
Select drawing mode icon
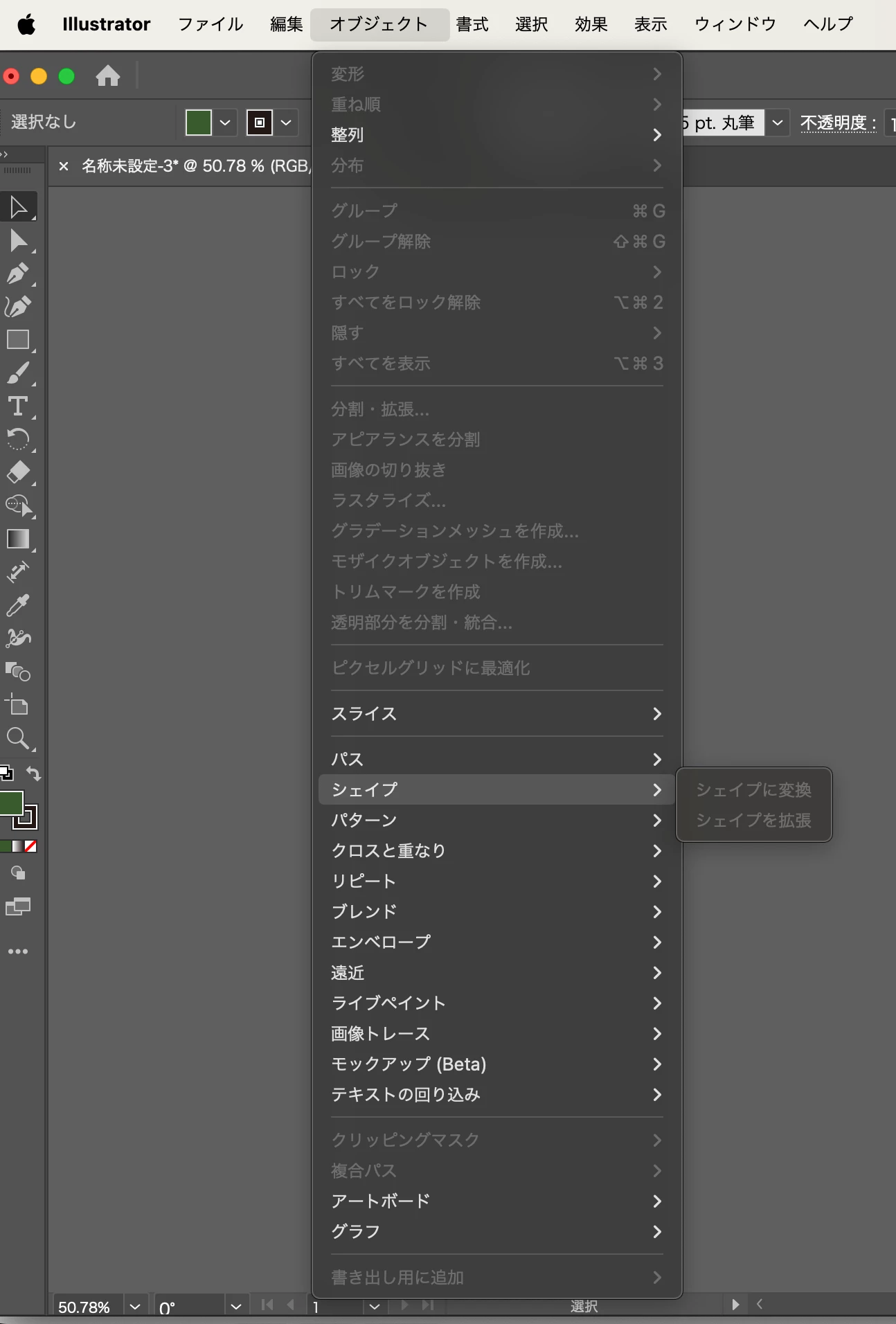tap(18, 873)
